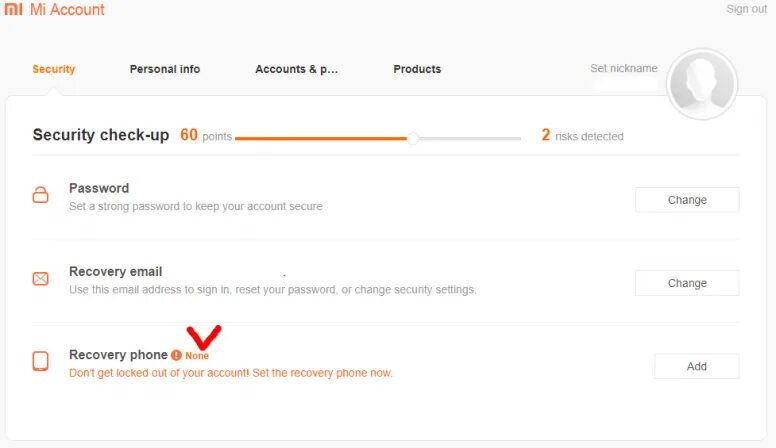Screen dimensions: 776x448
Task: Click the security check-up slider handle
Action: [x=413, y=138]
